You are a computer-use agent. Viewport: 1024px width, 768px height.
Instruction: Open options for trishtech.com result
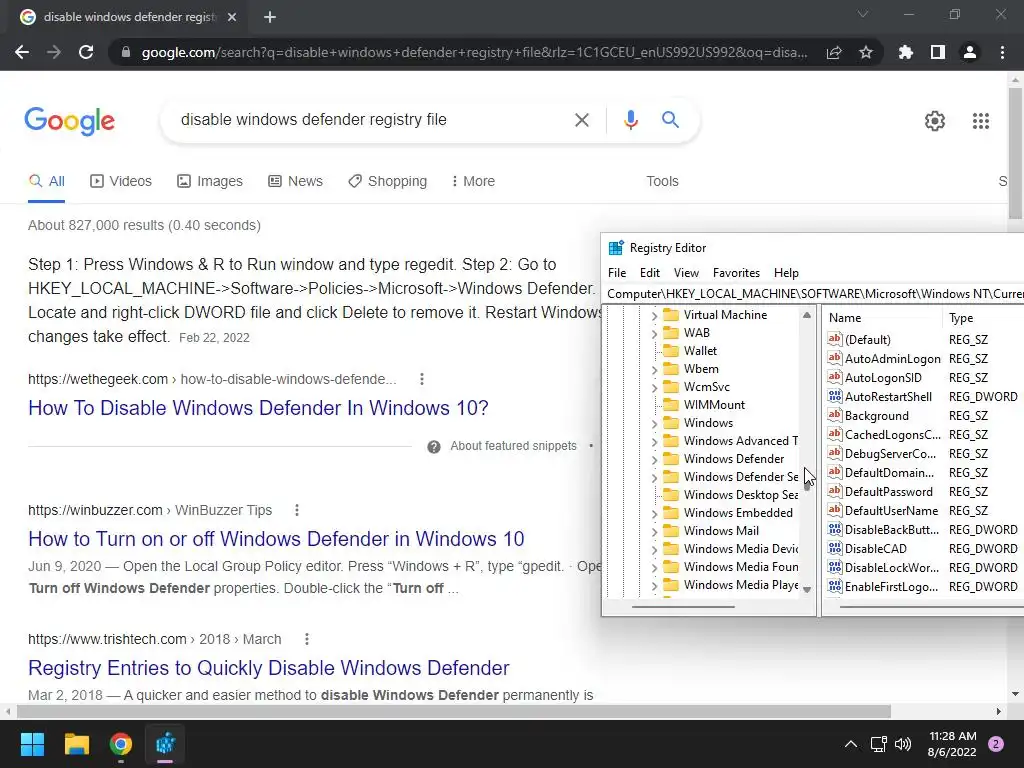tap(306, 639)
